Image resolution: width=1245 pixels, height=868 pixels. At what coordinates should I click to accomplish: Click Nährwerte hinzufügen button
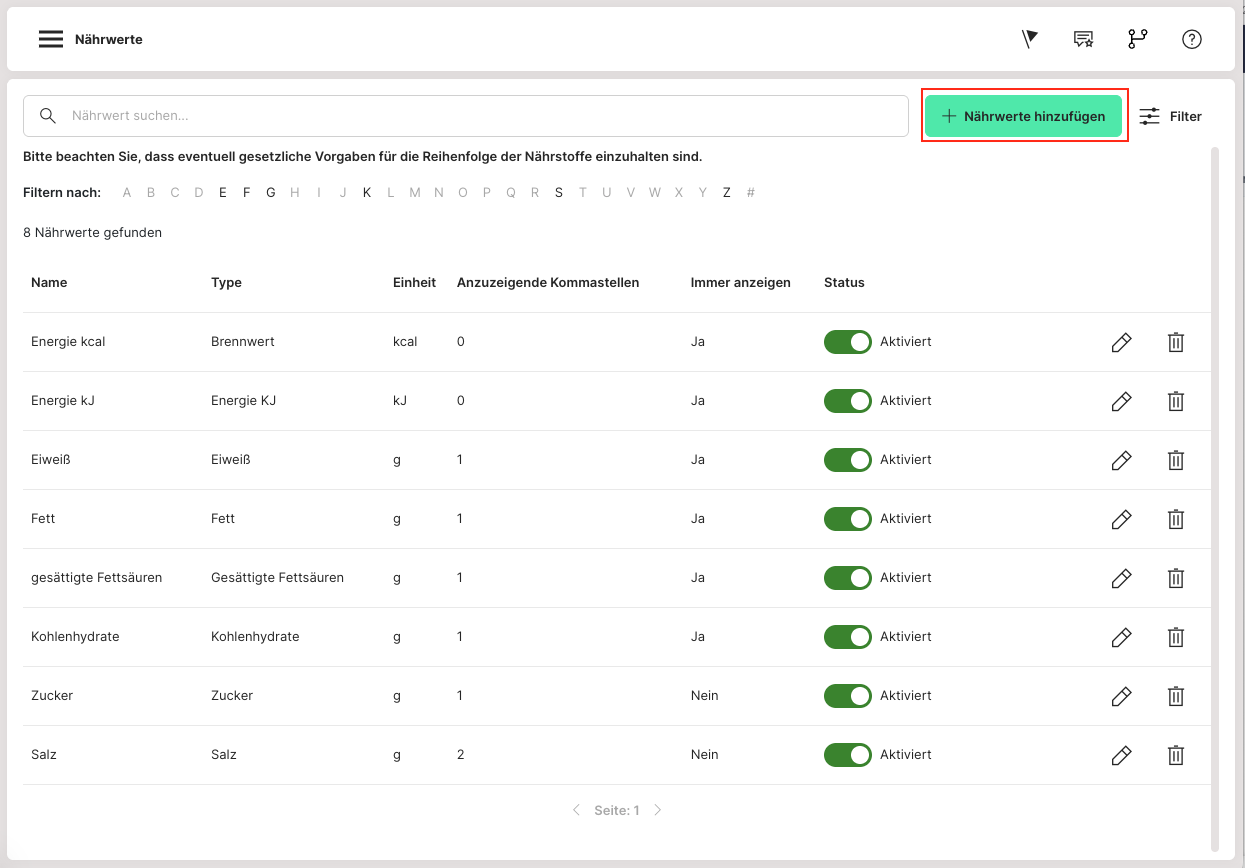point(1023,116)
